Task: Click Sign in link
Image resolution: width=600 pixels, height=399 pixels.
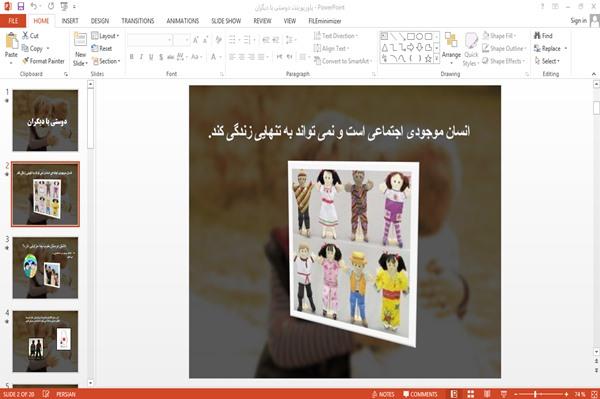Action: point(578,21)
